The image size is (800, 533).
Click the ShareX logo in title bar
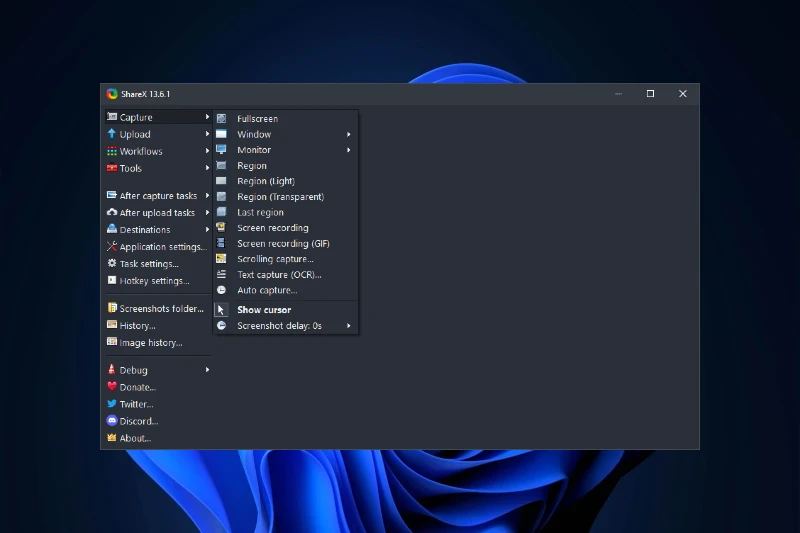112,94
